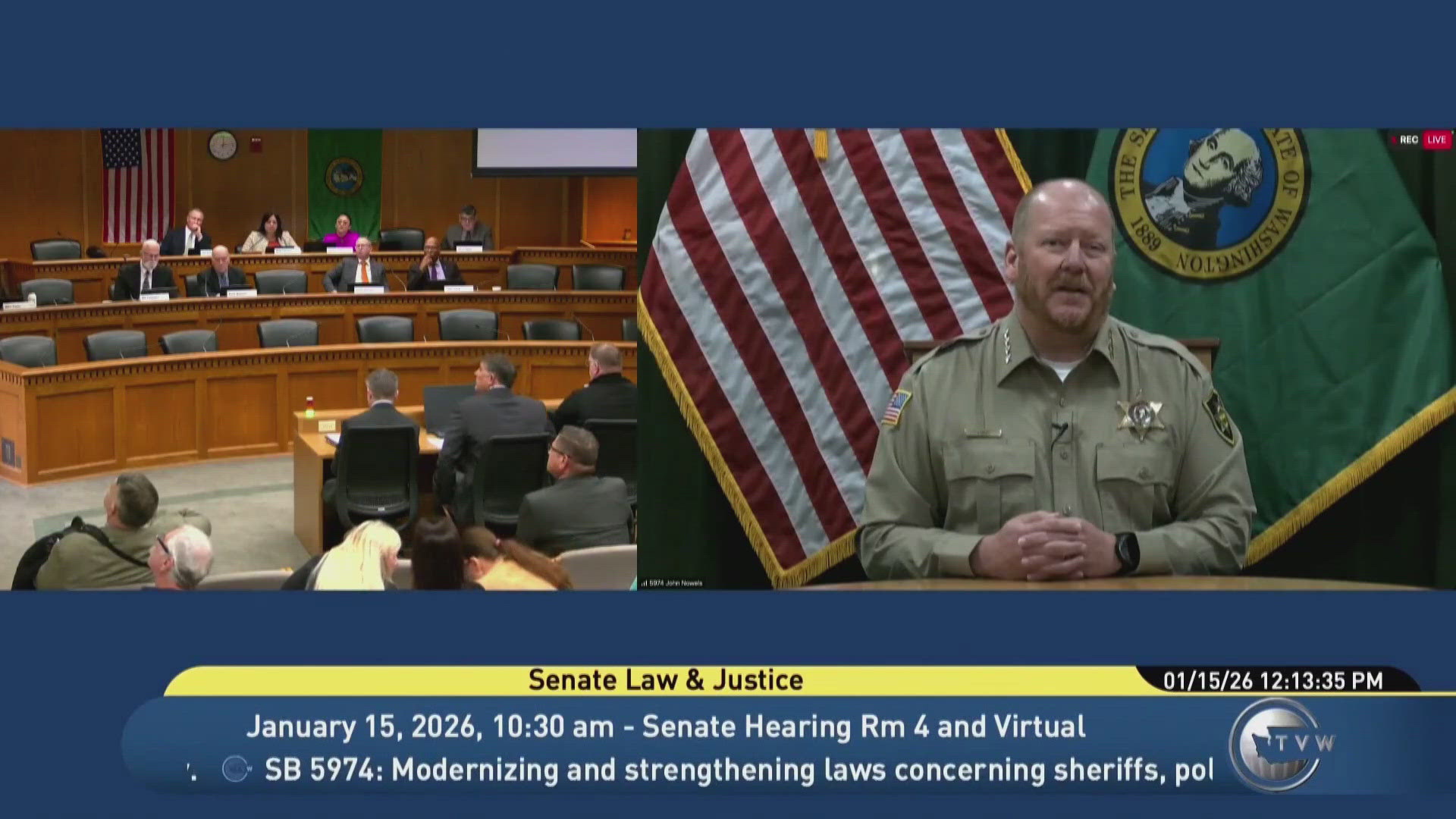Click the signal strength bars near John Nowels

[x=645, y=582]
